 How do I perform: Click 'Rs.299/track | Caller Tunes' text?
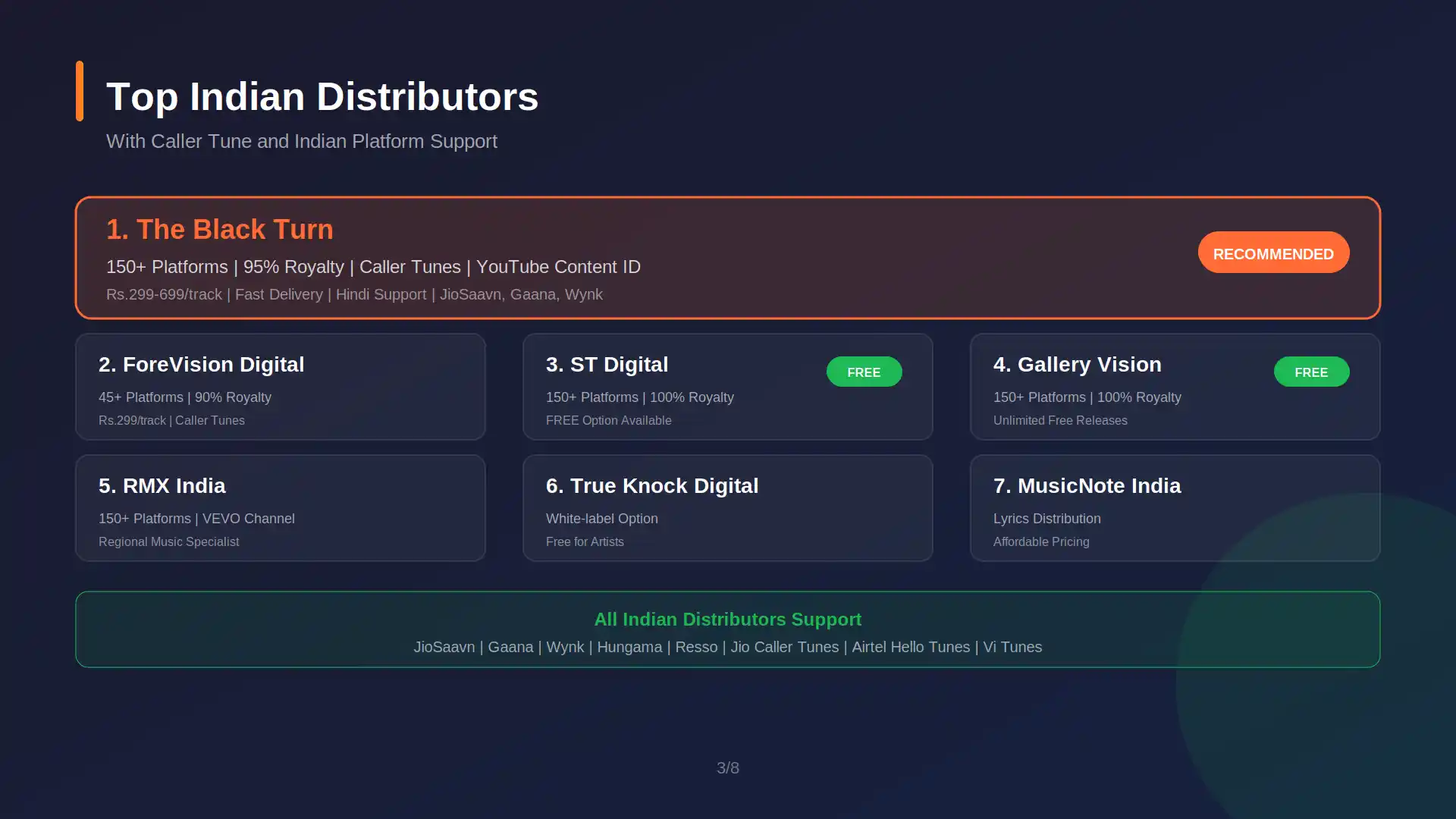pyautogui.click(x=171, y=420)
